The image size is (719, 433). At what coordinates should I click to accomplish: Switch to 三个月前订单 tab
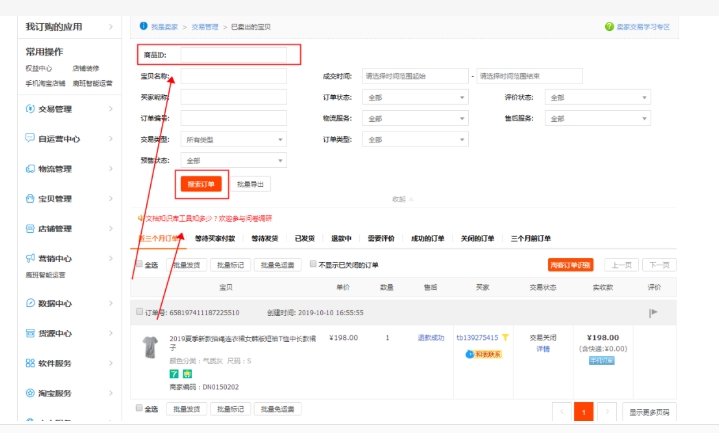(531, 239)
